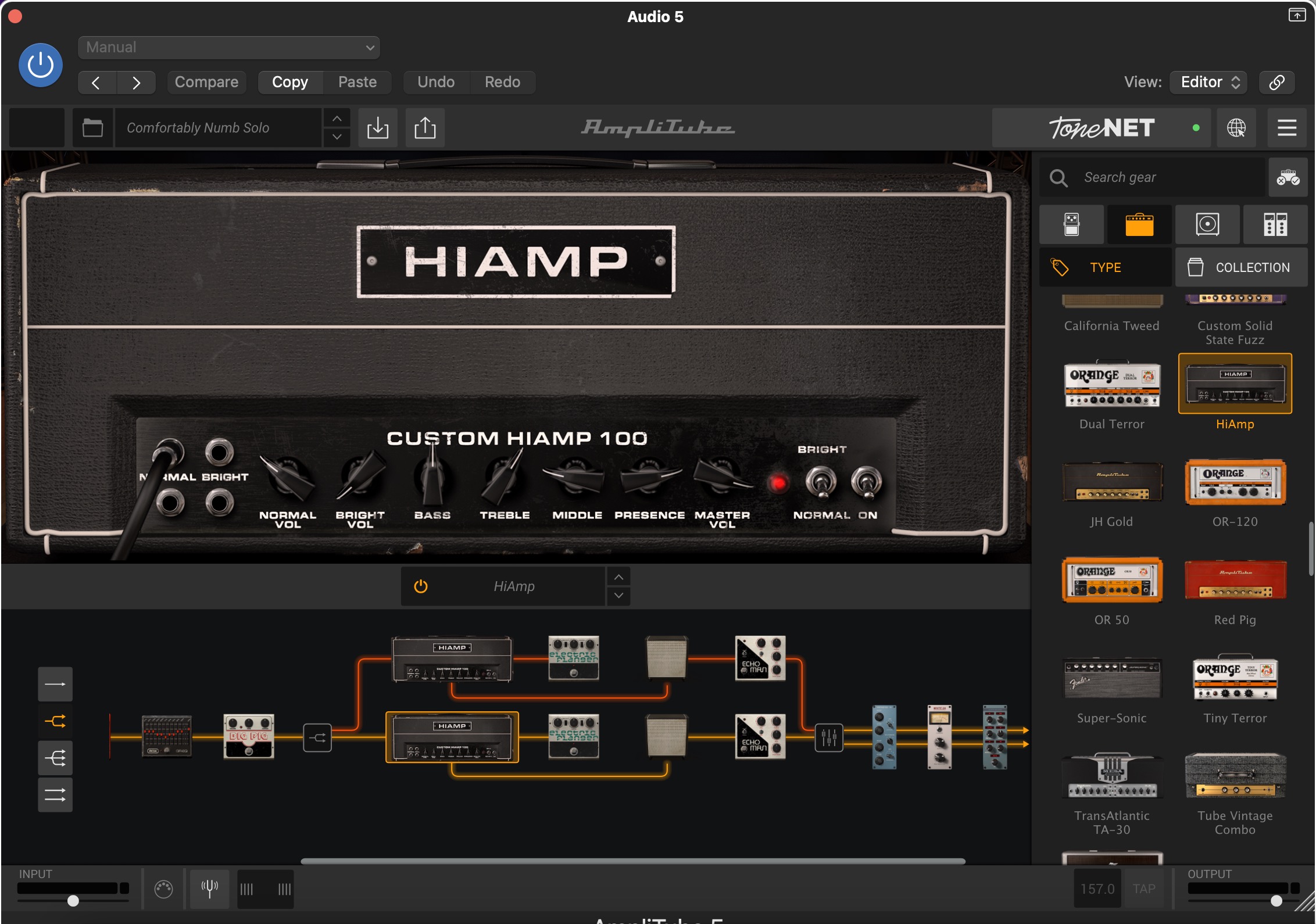1316x924 pixels.
Task: Choose the two-path split signal chain layout
Action: (x=55, y=721)
